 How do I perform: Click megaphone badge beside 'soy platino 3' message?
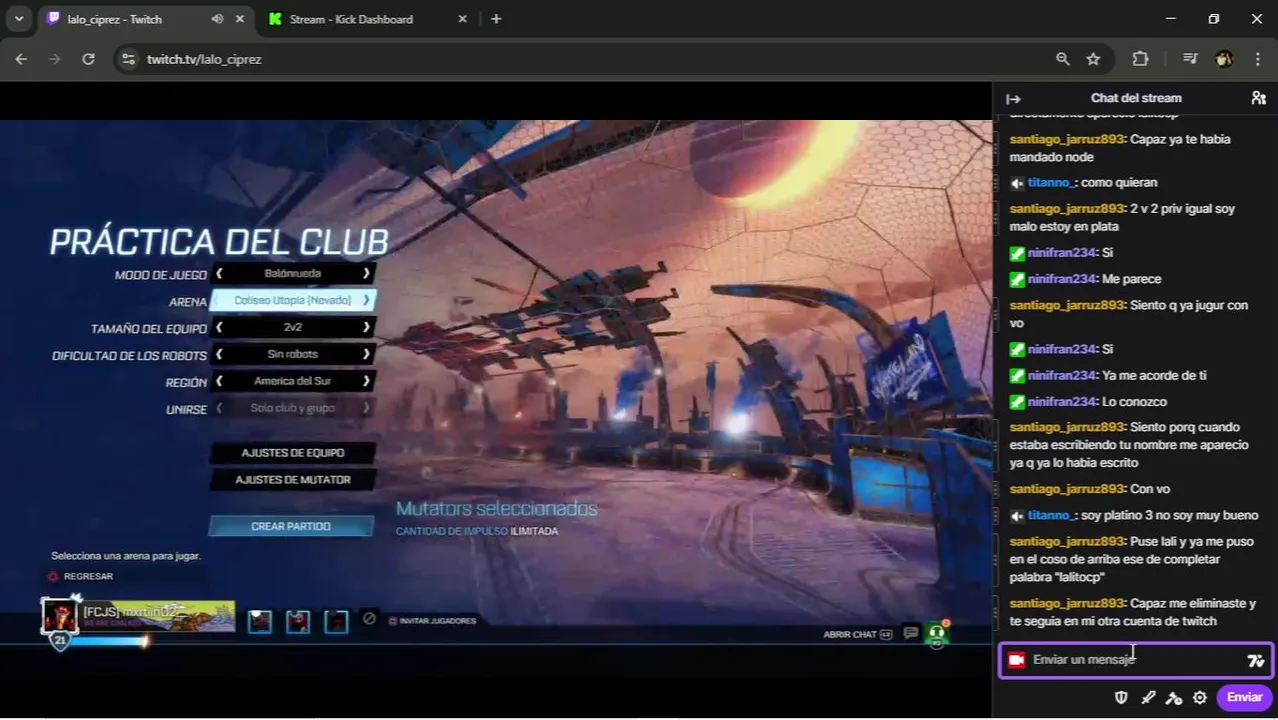(x=1017, y=515)
